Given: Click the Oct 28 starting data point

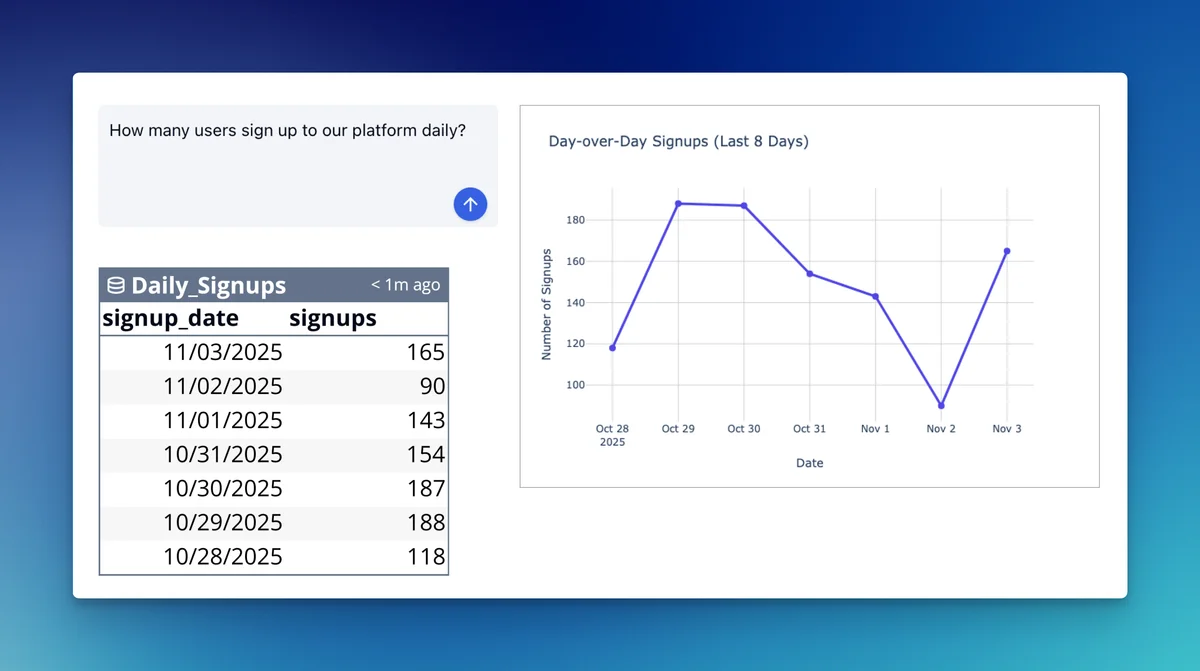Looking at the screenshot, I should (x=611, y=347).
